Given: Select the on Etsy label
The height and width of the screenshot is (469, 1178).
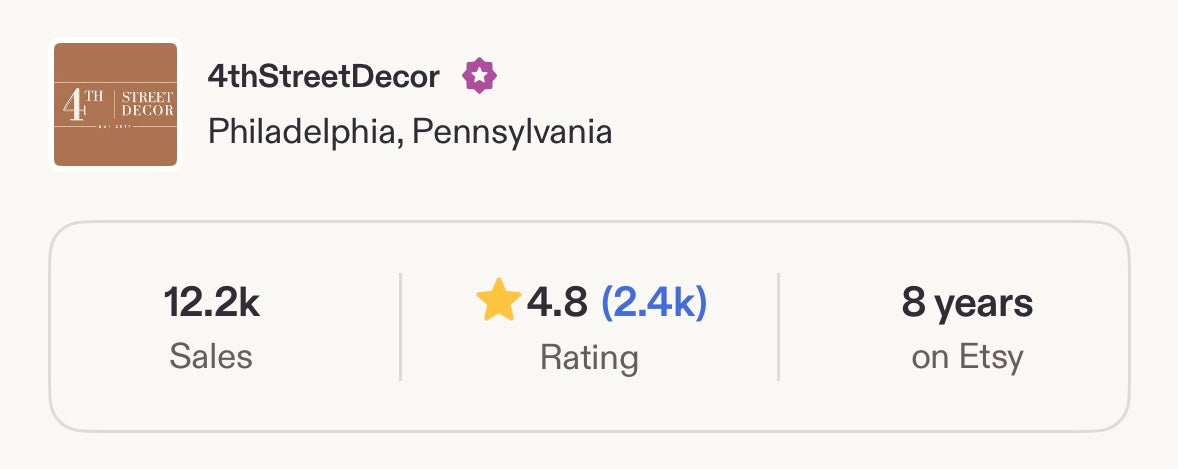Looking at the screenshot, I should pyautogui.click(x=967, y=357).
